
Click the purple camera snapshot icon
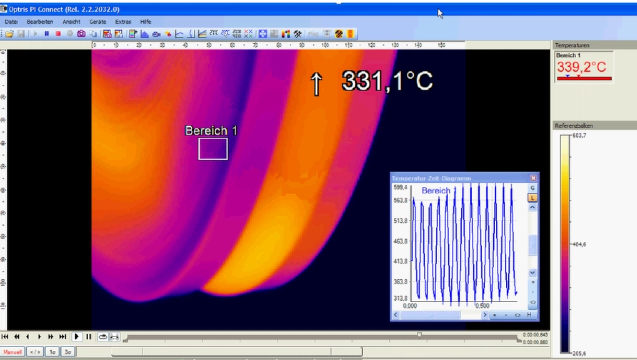coord(81,34)
